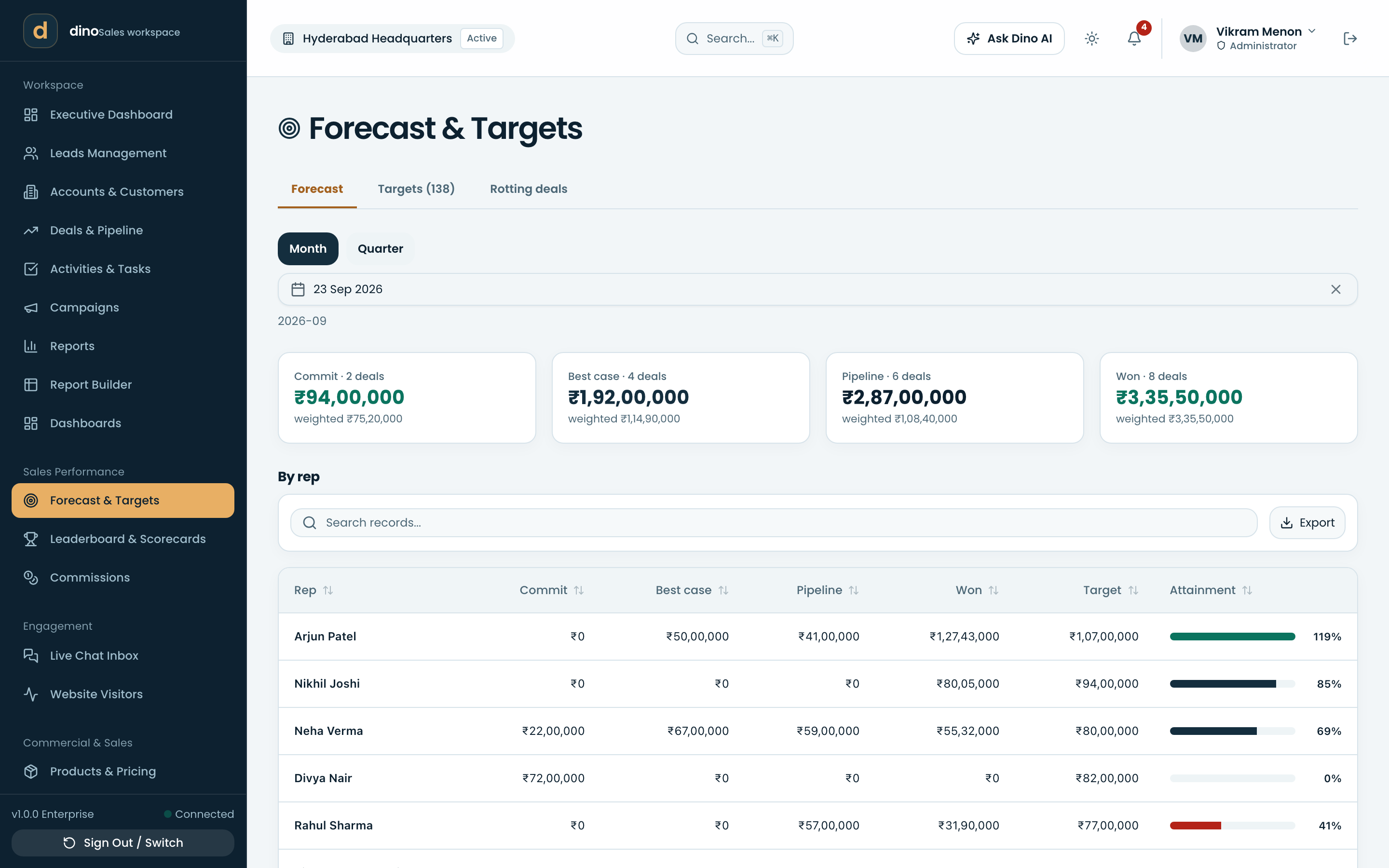Image resolution: width=1389 pixels, height=868 pixels.
Task: Open Products & Pricing
Action: click(123, 772)
